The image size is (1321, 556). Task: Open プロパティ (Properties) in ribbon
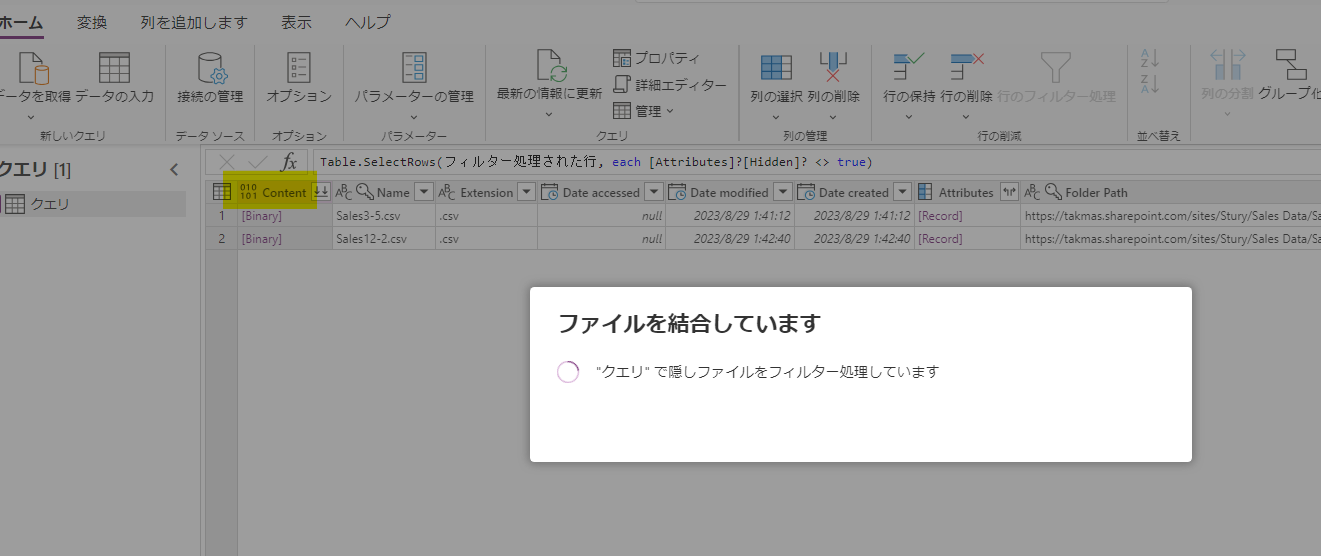coord(656,58)
